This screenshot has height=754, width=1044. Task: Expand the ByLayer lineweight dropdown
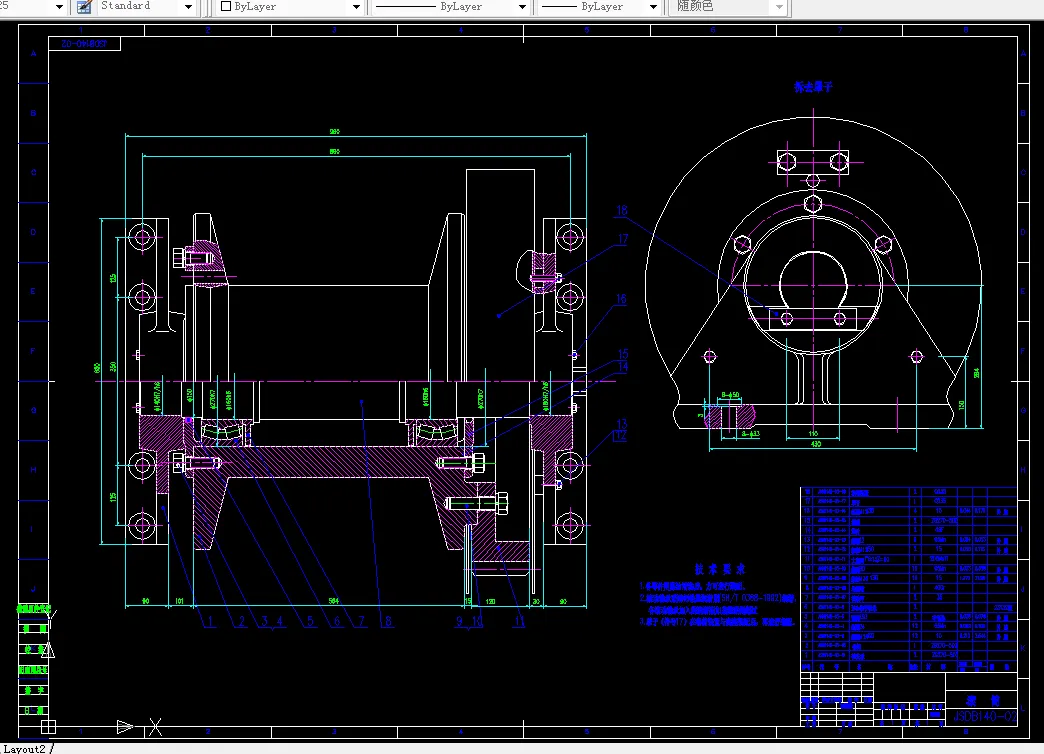pyautogui.click(x=599, y=7)
